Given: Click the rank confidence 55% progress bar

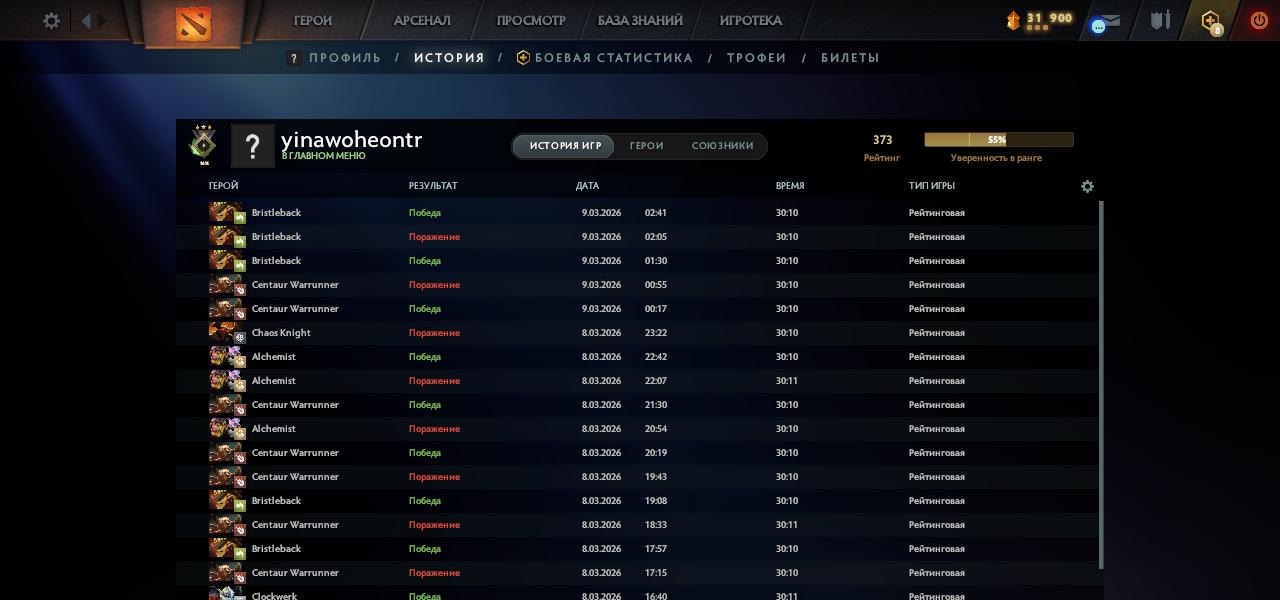Looking at the screenshot, I should click(998, 140).
